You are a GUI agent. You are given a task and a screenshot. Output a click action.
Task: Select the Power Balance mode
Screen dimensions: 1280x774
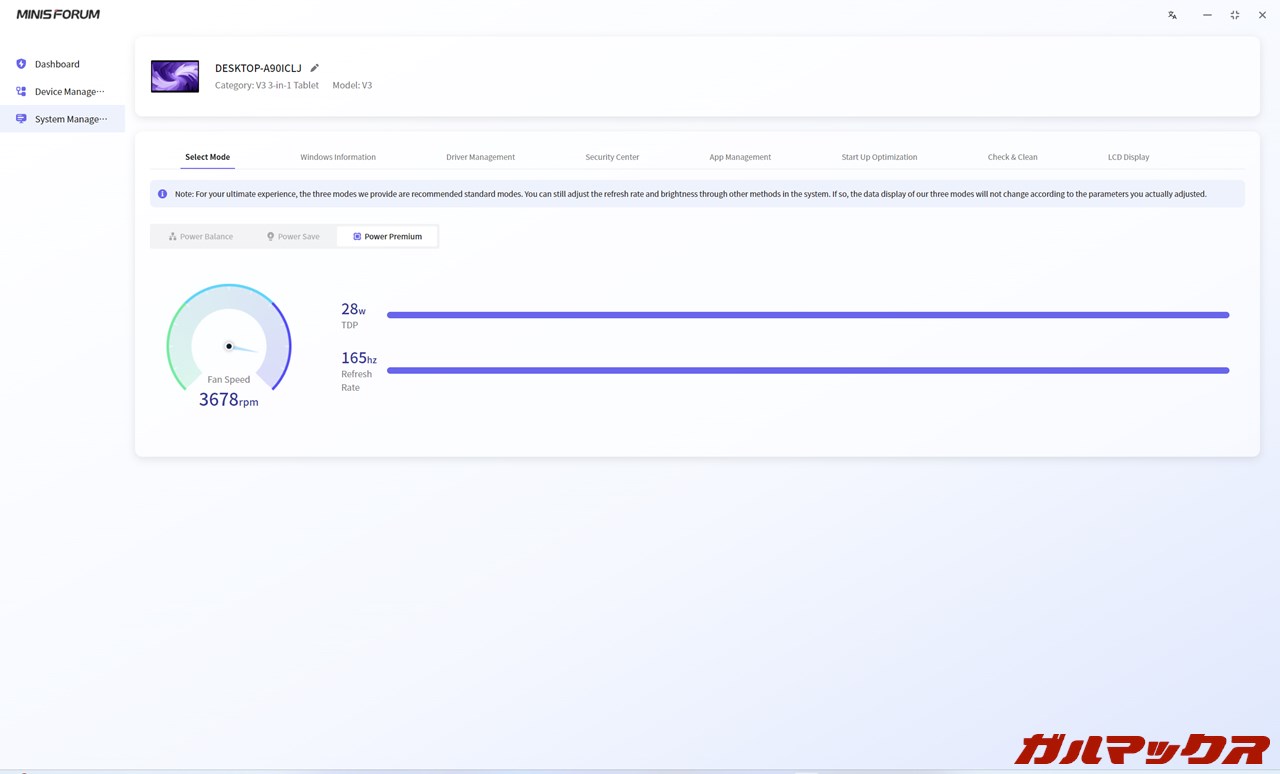click(x=201, y=237)
